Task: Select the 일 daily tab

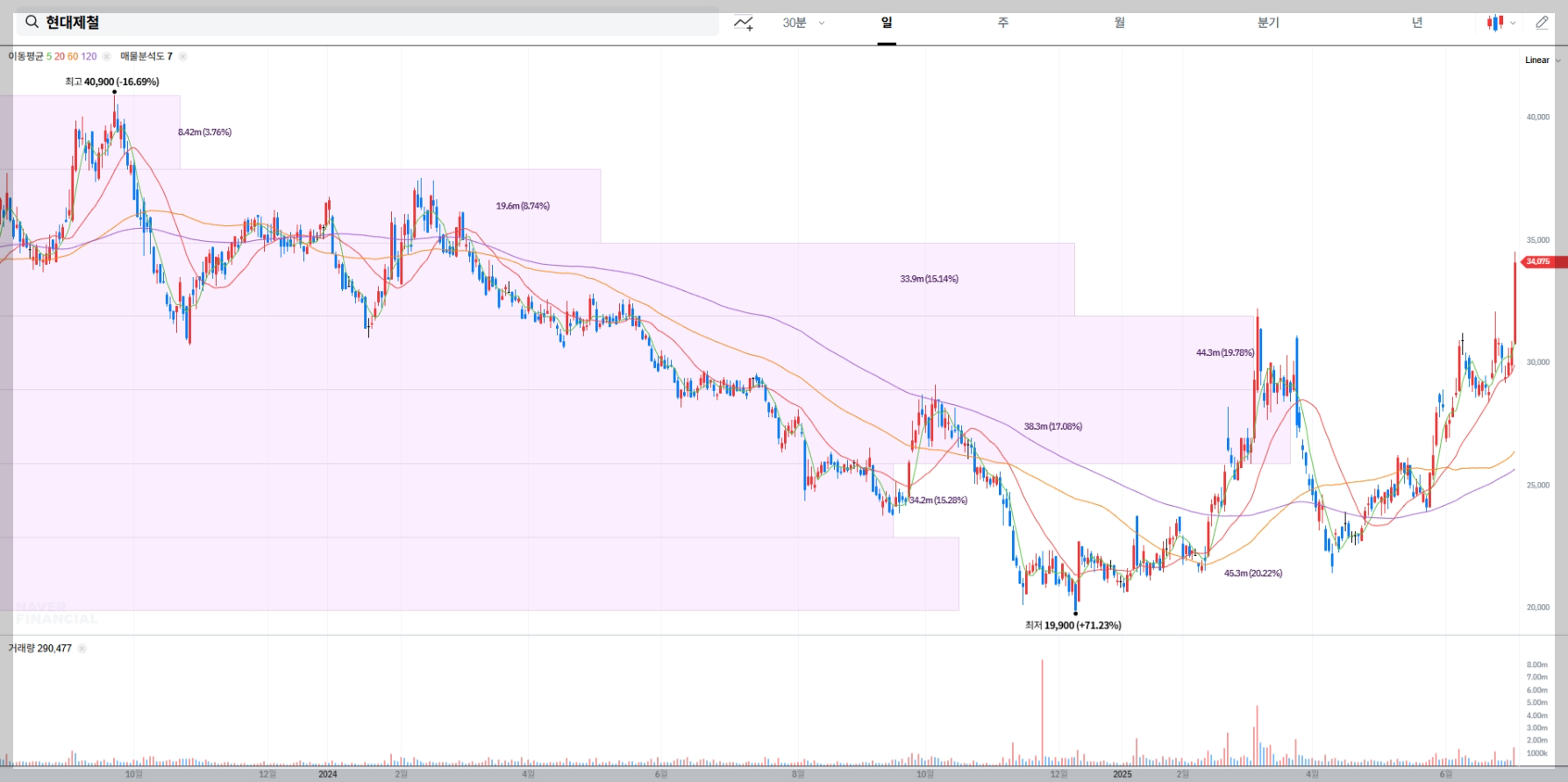Action: [x=887, y=23]
